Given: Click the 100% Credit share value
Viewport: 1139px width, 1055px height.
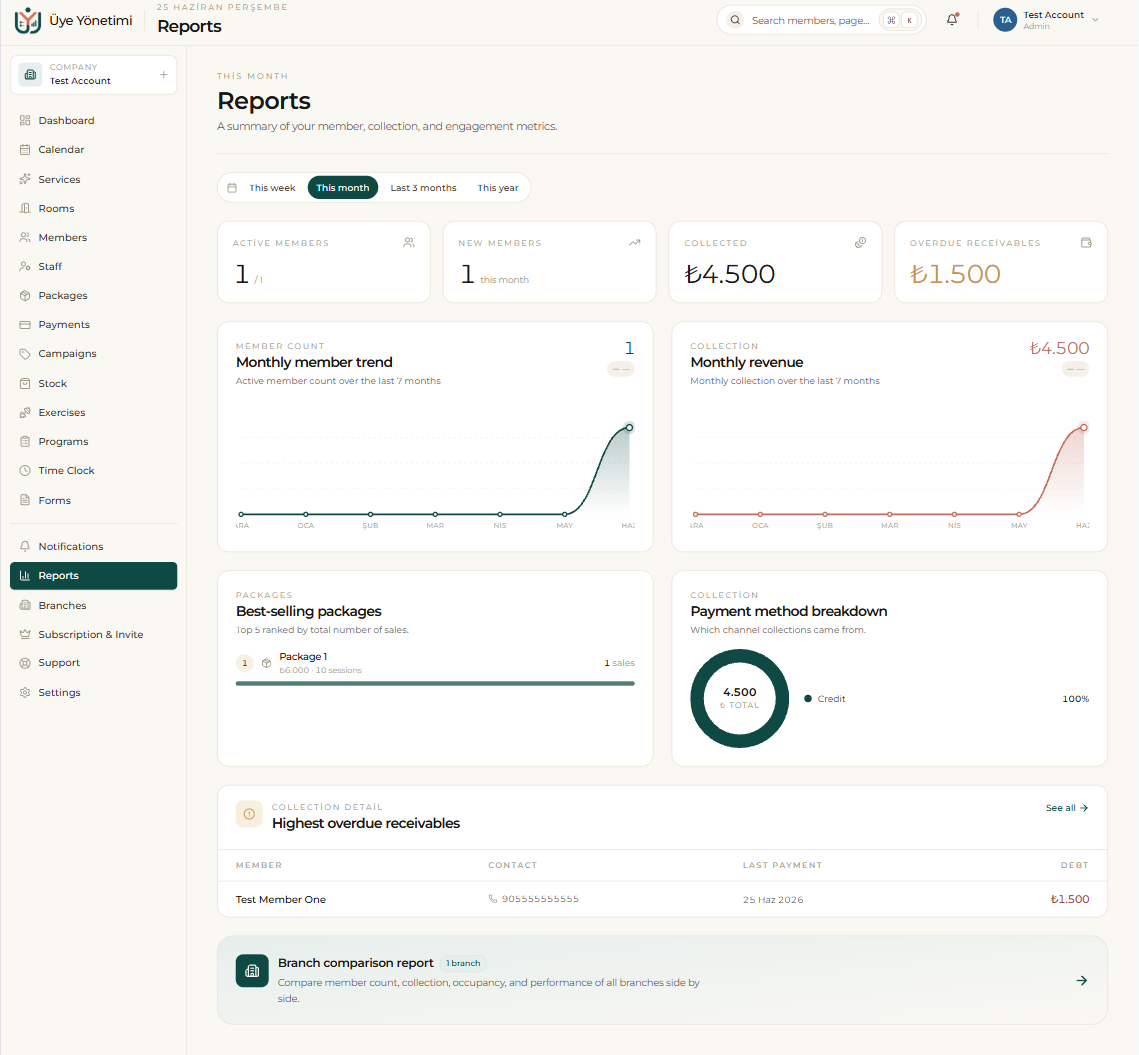Looking at the screenshot, I should (1076, 699).
